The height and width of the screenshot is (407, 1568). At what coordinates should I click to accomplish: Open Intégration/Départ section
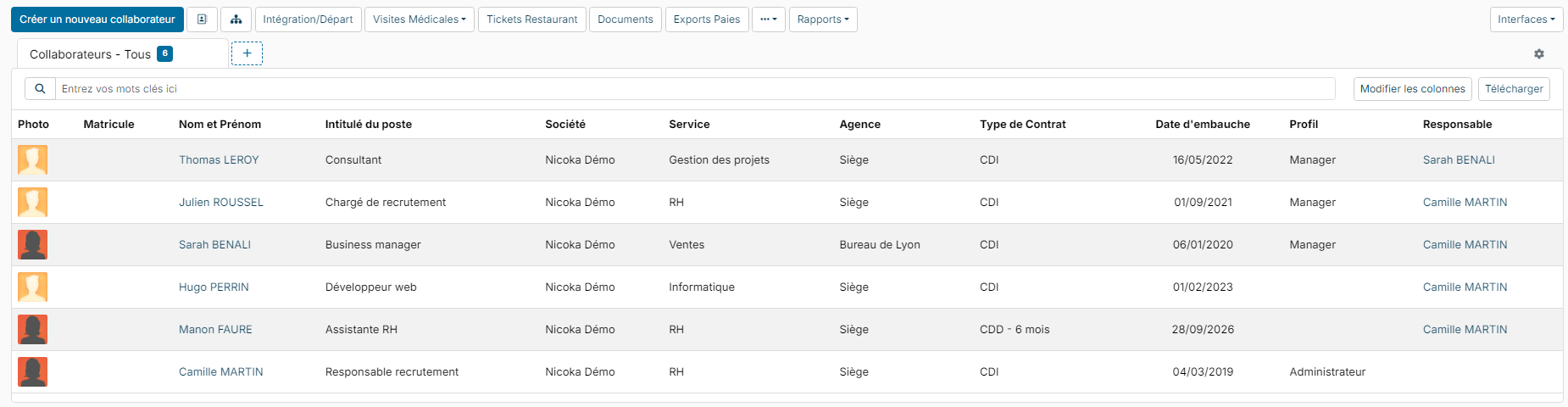[x=308, y=20]
